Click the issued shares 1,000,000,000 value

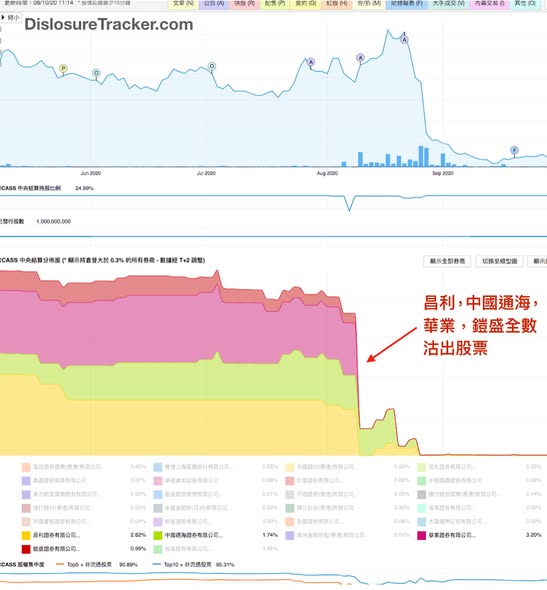pyautogui.click(x=53, y=222)
